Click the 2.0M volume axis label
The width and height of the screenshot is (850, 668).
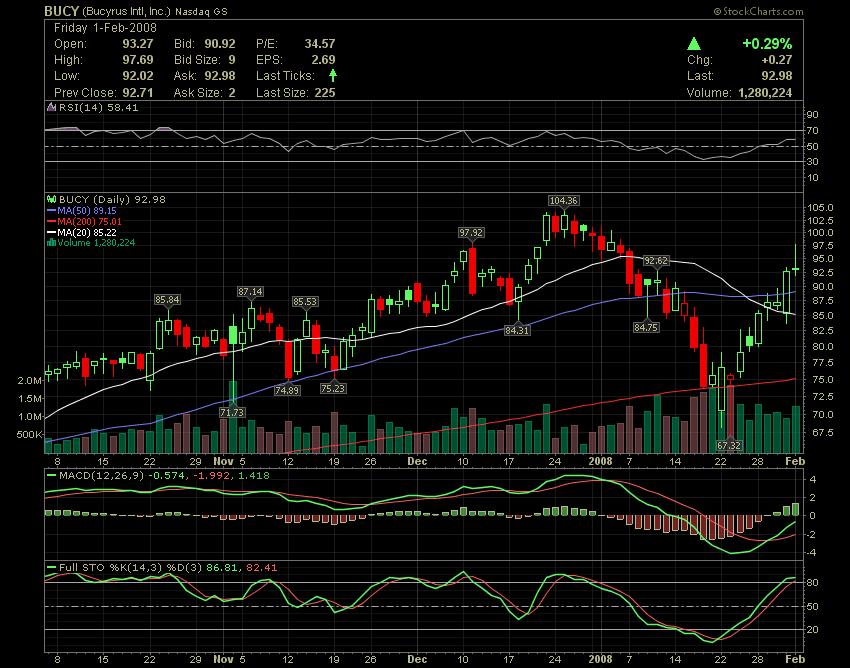click(x=29, y=381)
